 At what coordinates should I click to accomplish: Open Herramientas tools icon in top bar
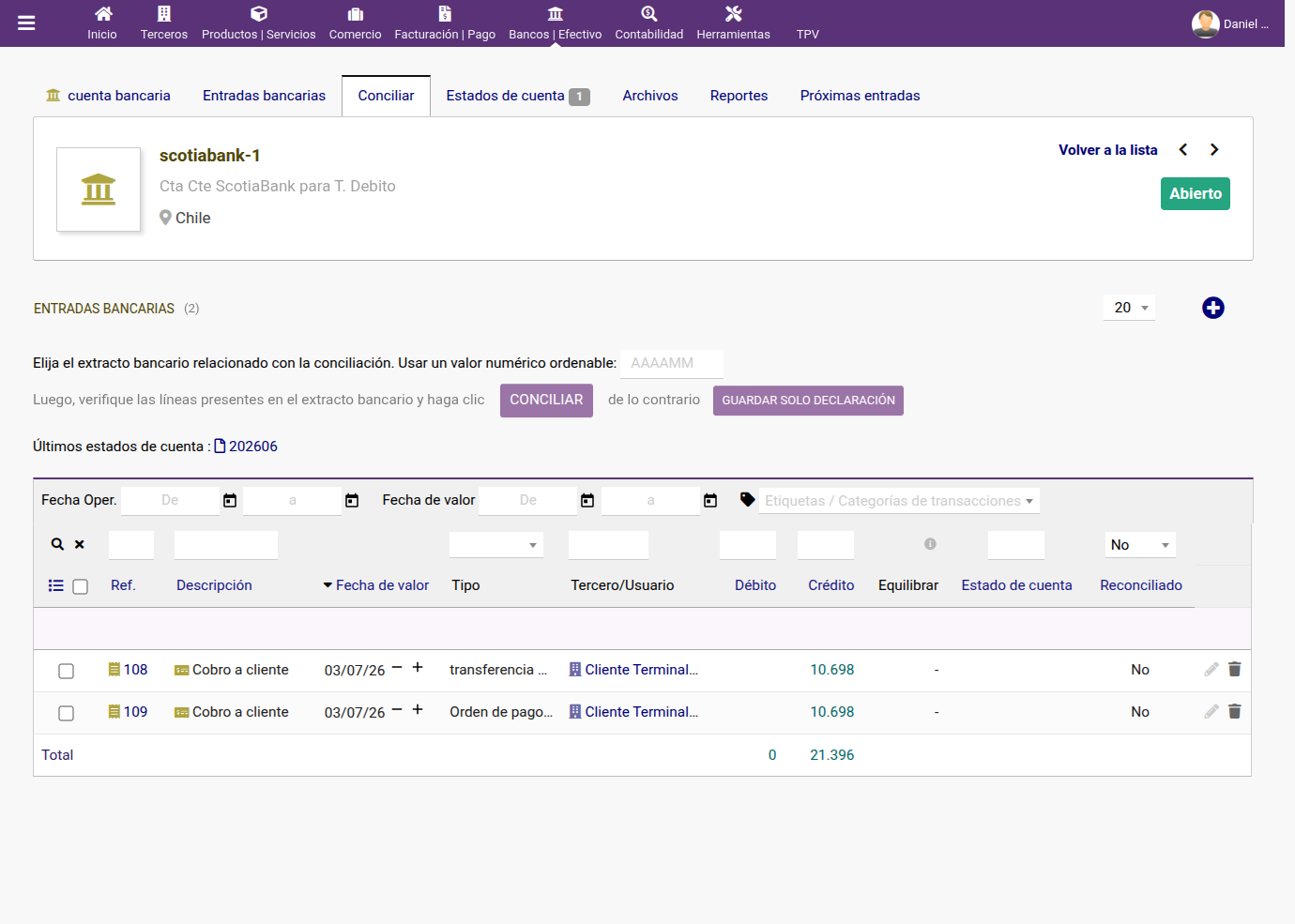734,14
